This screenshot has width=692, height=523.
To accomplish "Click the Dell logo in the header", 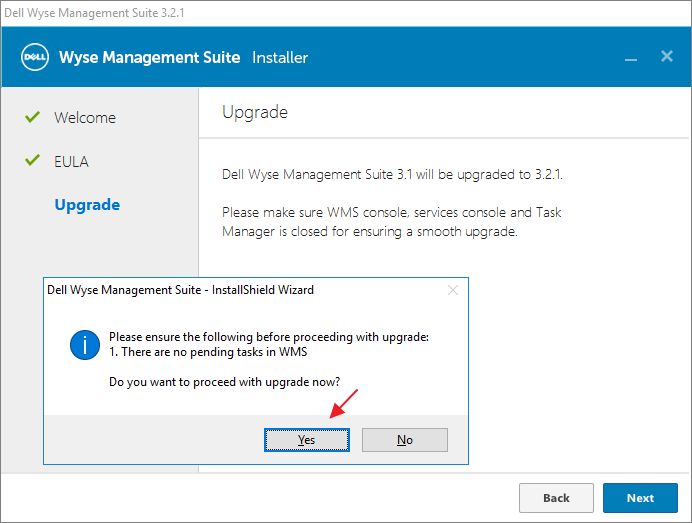I will 35,57.
